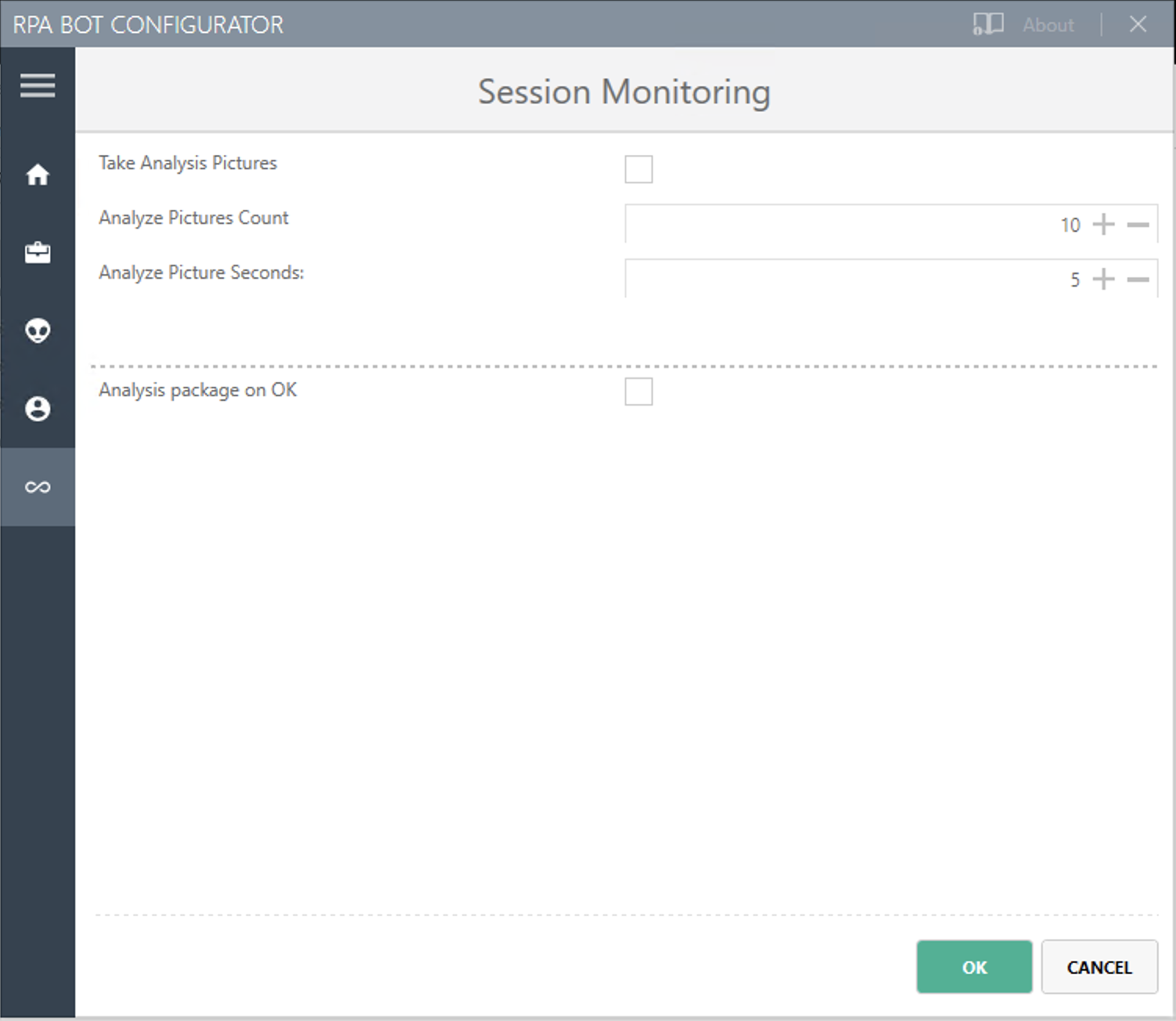Check Analysis package on OK

(638, 392)
